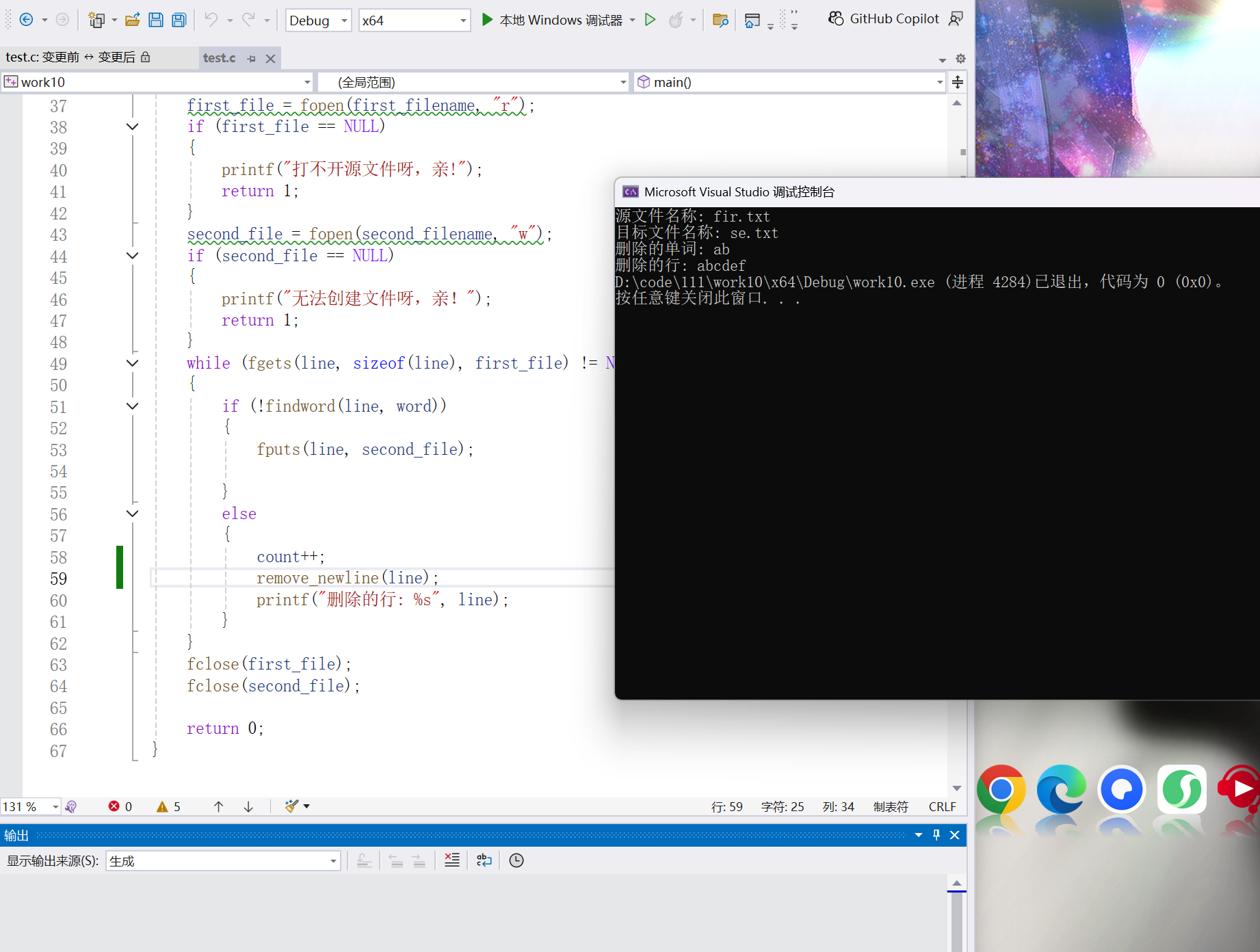The width and height of the screenshot is (1260, 952).
Task: Split the editor window with the split icon
Action: [958, 82]
